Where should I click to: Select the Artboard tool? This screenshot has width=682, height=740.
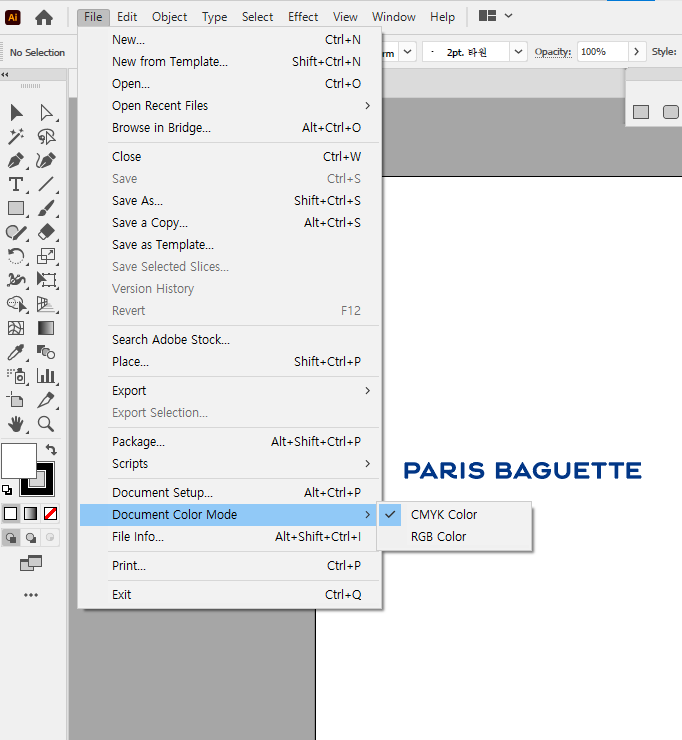16,400
